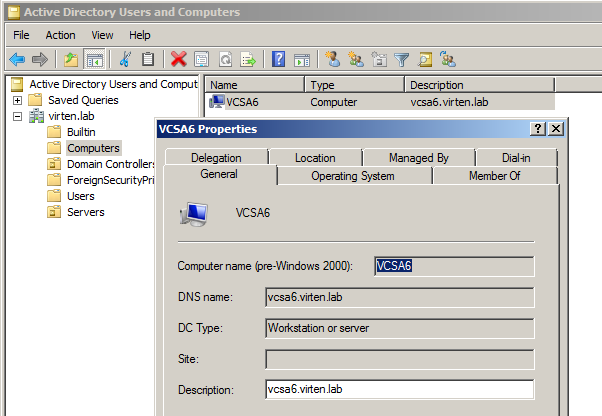Click the blue Help question mark icon

tap(278, 59)
